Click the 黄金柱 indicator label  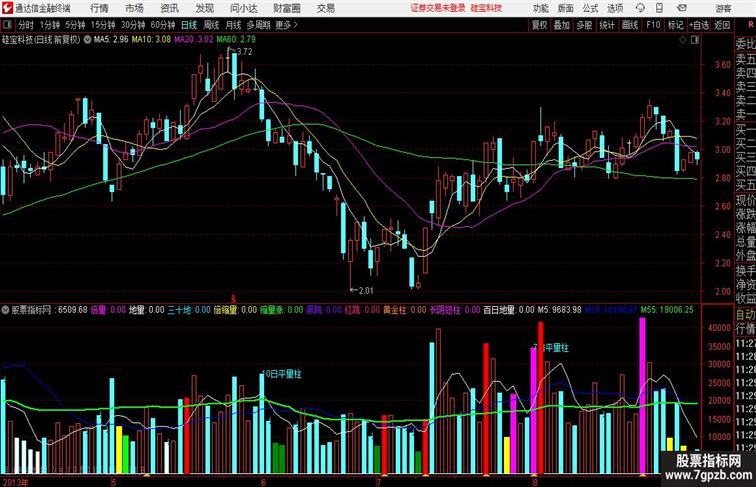[405, 310]
